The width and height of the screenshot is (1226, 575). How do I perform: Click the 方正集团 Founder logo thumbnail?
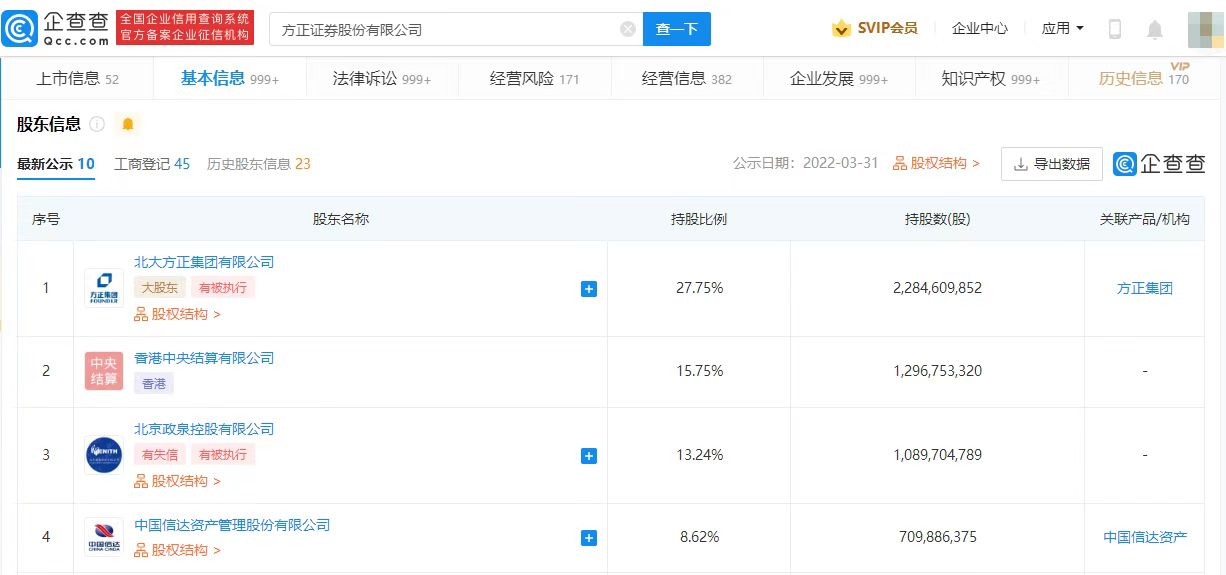tap(104, 288)
